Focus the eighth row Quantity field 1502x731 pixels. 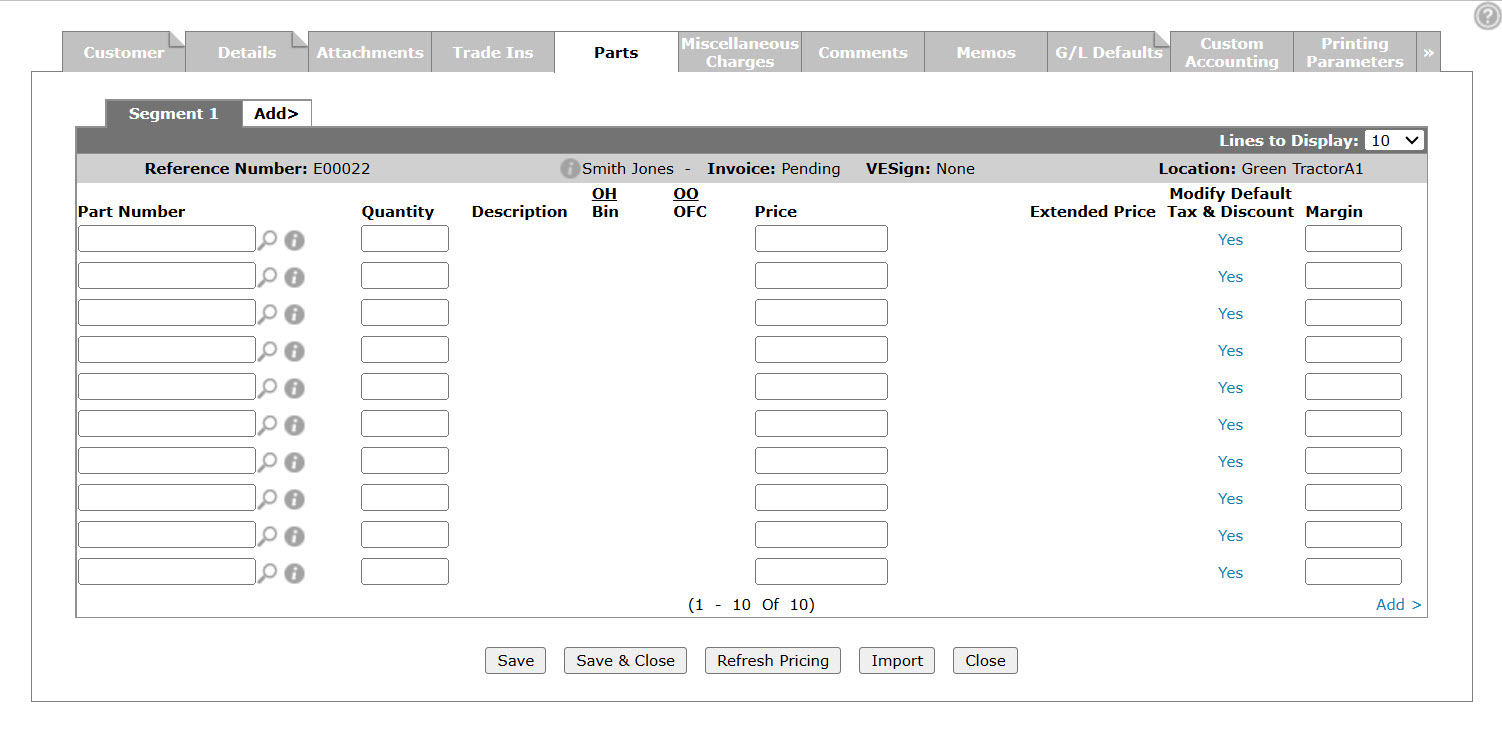coord(405,497)
